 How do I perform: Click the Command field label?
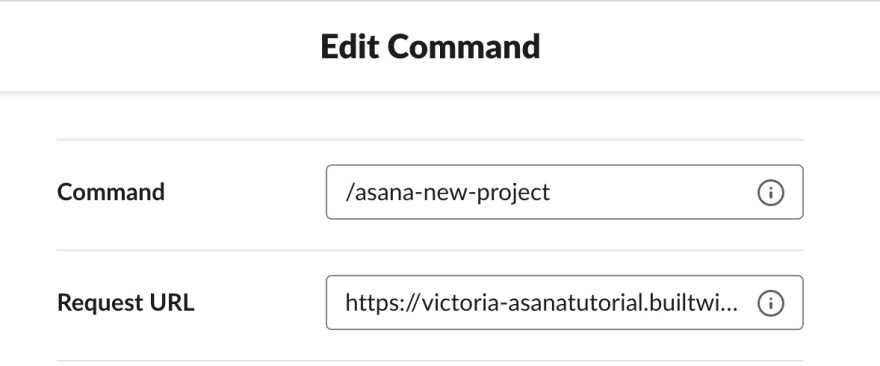(111, 192)
